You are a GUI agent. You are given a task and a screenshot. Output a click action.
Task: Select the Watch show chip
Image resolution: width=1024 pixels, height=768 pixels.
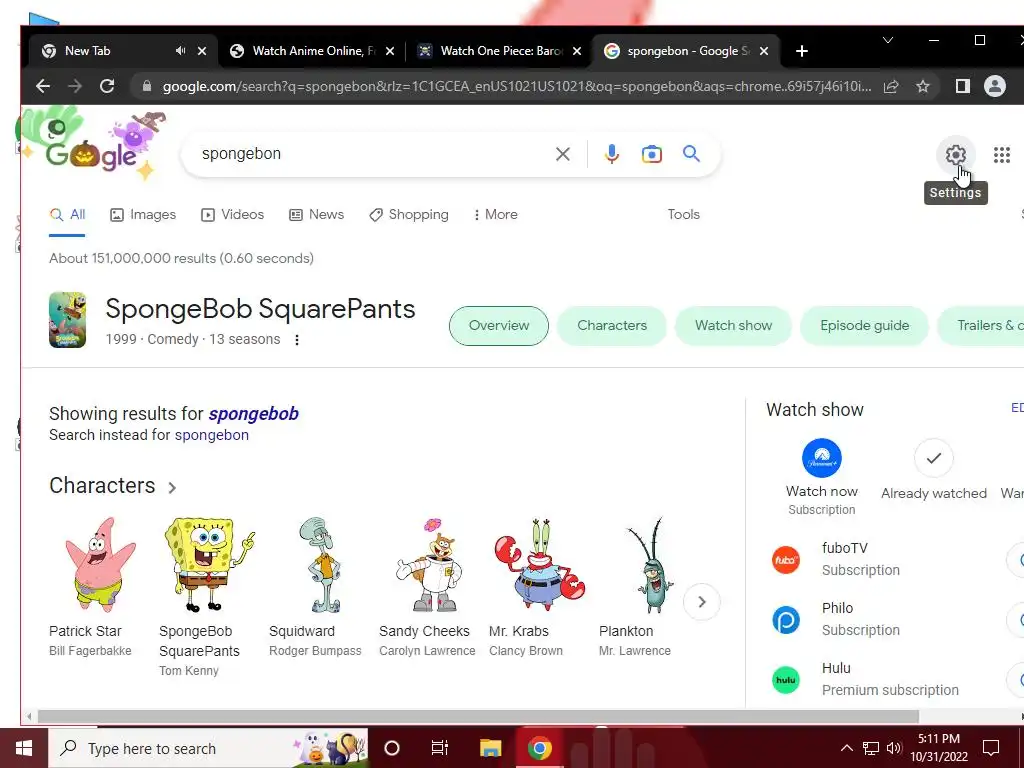[733, 325]
